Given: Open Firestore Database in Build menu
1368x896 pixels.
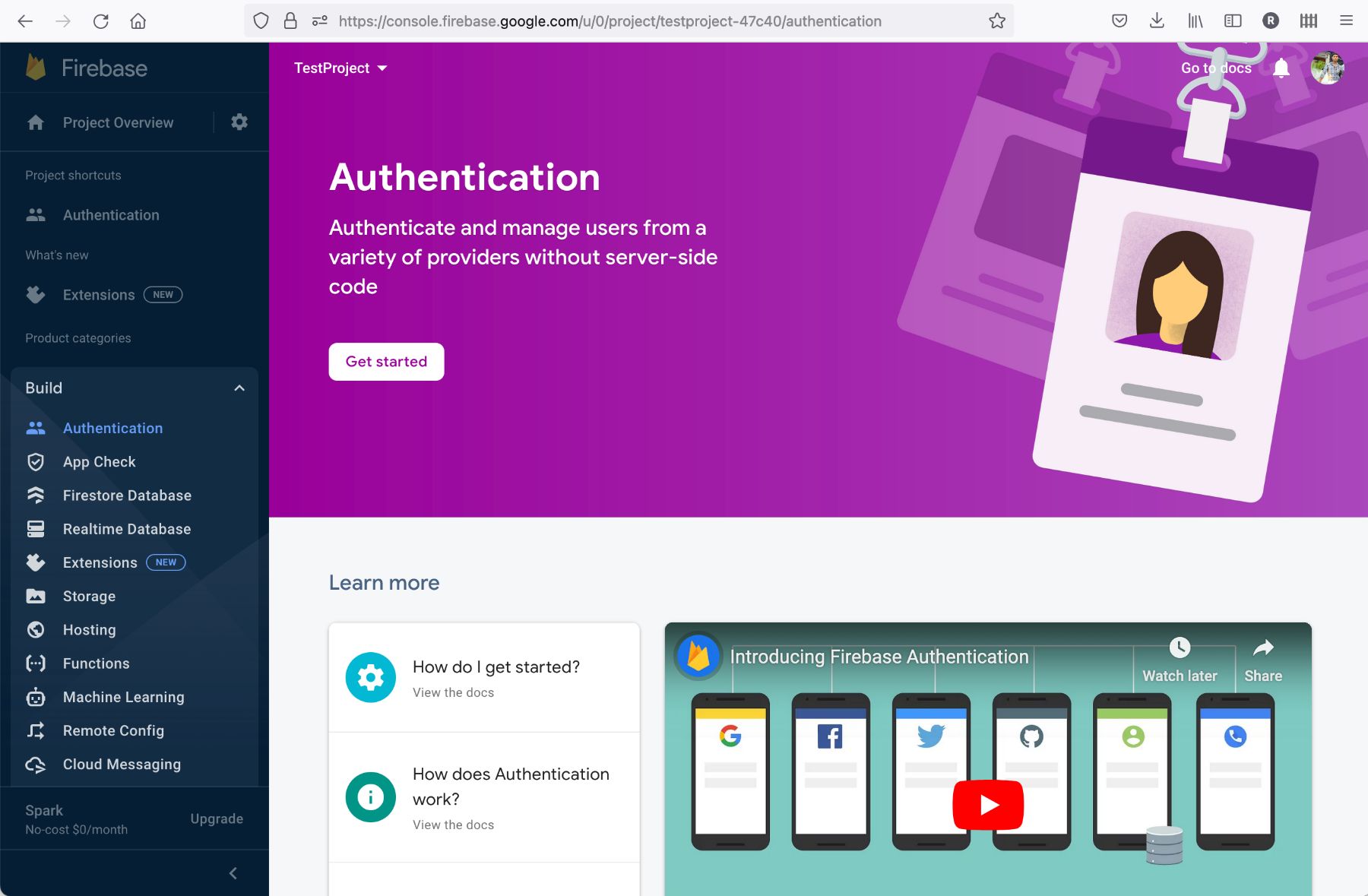Looking at the screenshot, I should (127, 495).
